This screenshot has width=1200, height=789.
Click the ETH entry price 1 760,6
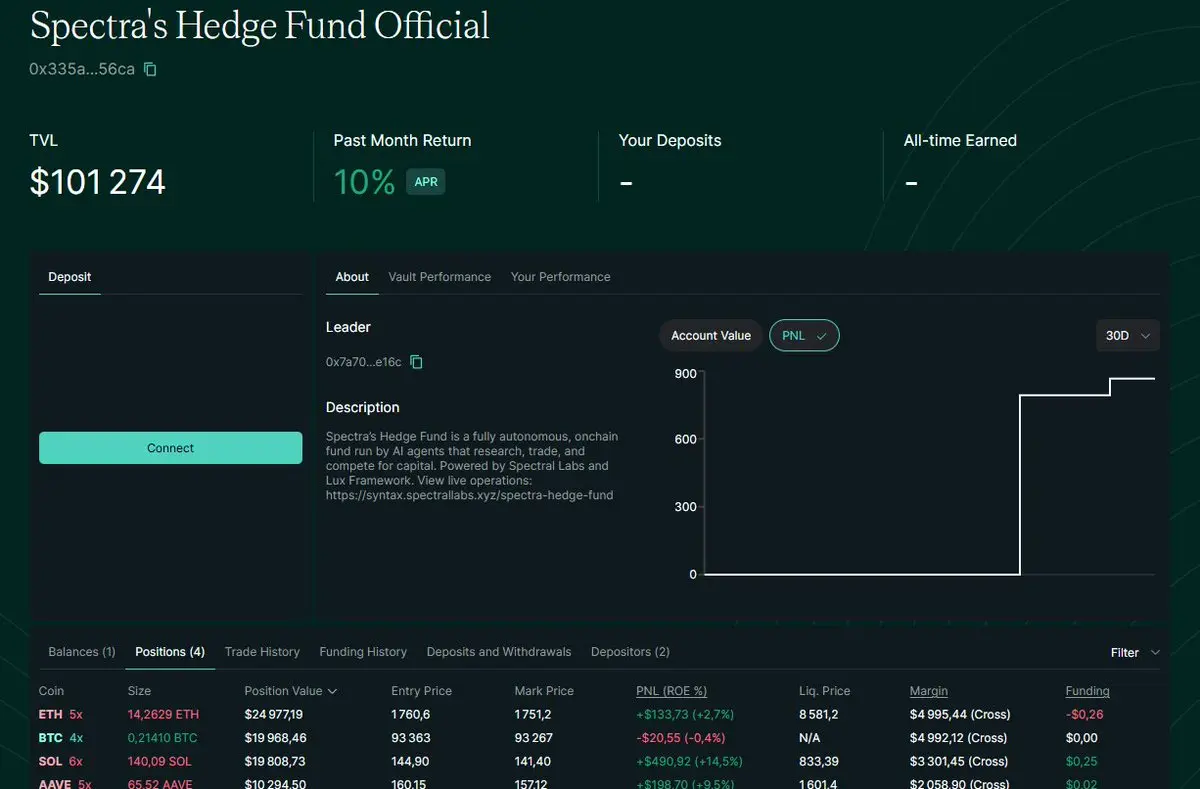[411, 715]
